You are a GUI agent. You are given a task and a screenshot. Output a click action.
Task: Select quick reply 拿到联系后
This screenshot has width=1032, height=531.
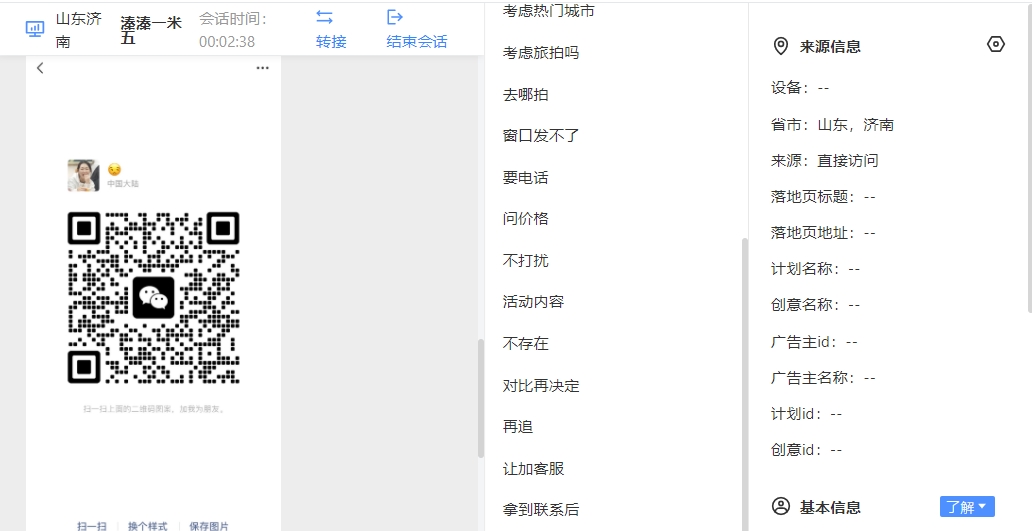[x=541, y=509]
